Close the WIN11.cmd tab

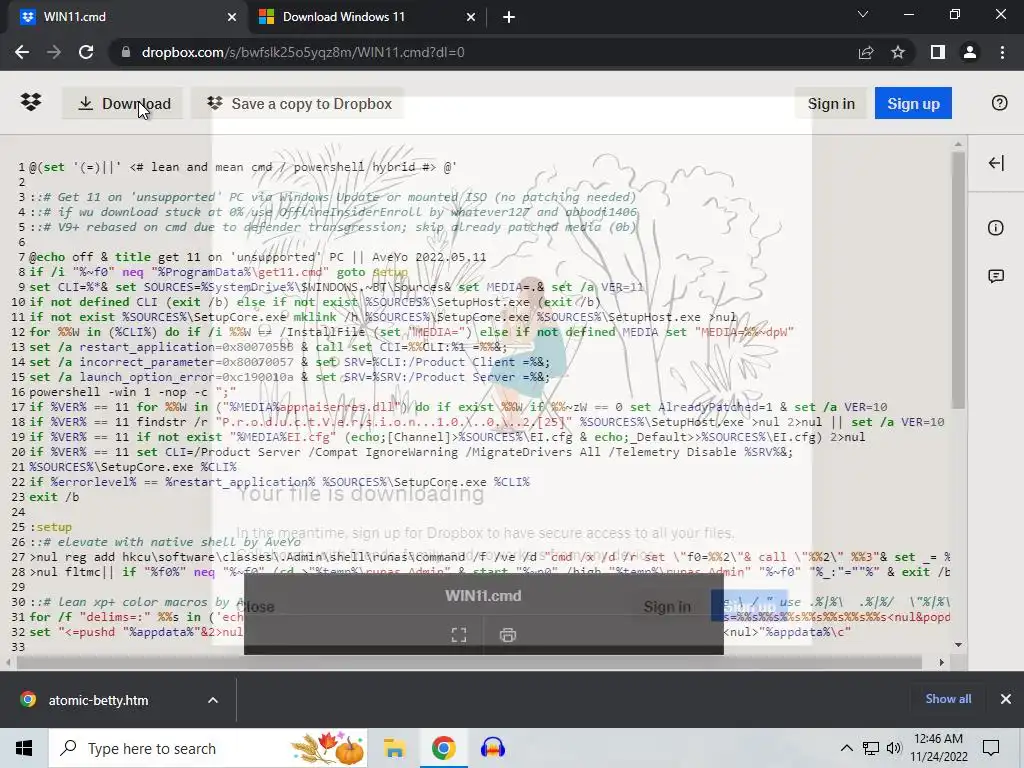[232, 17]
